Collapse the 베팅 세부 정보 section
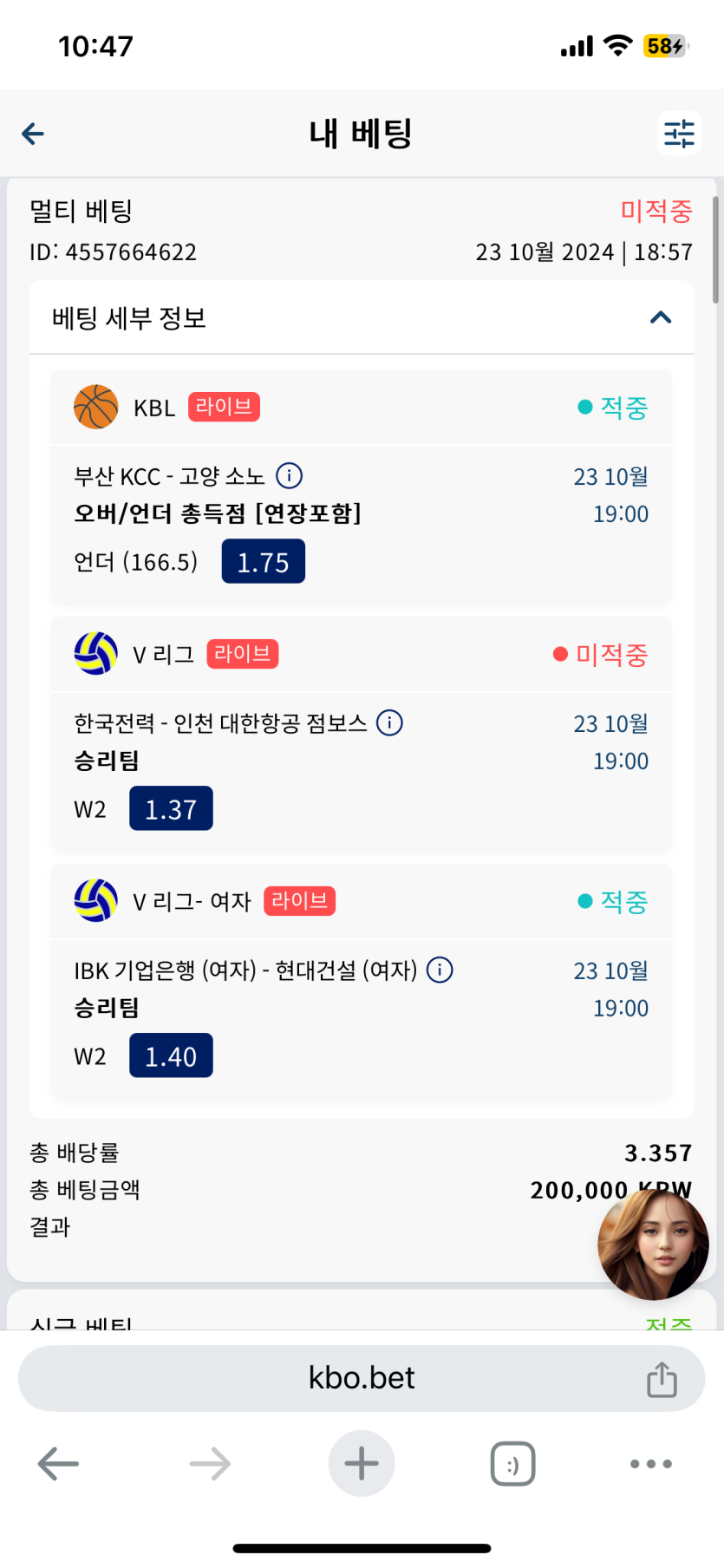 tap(661, 317)
